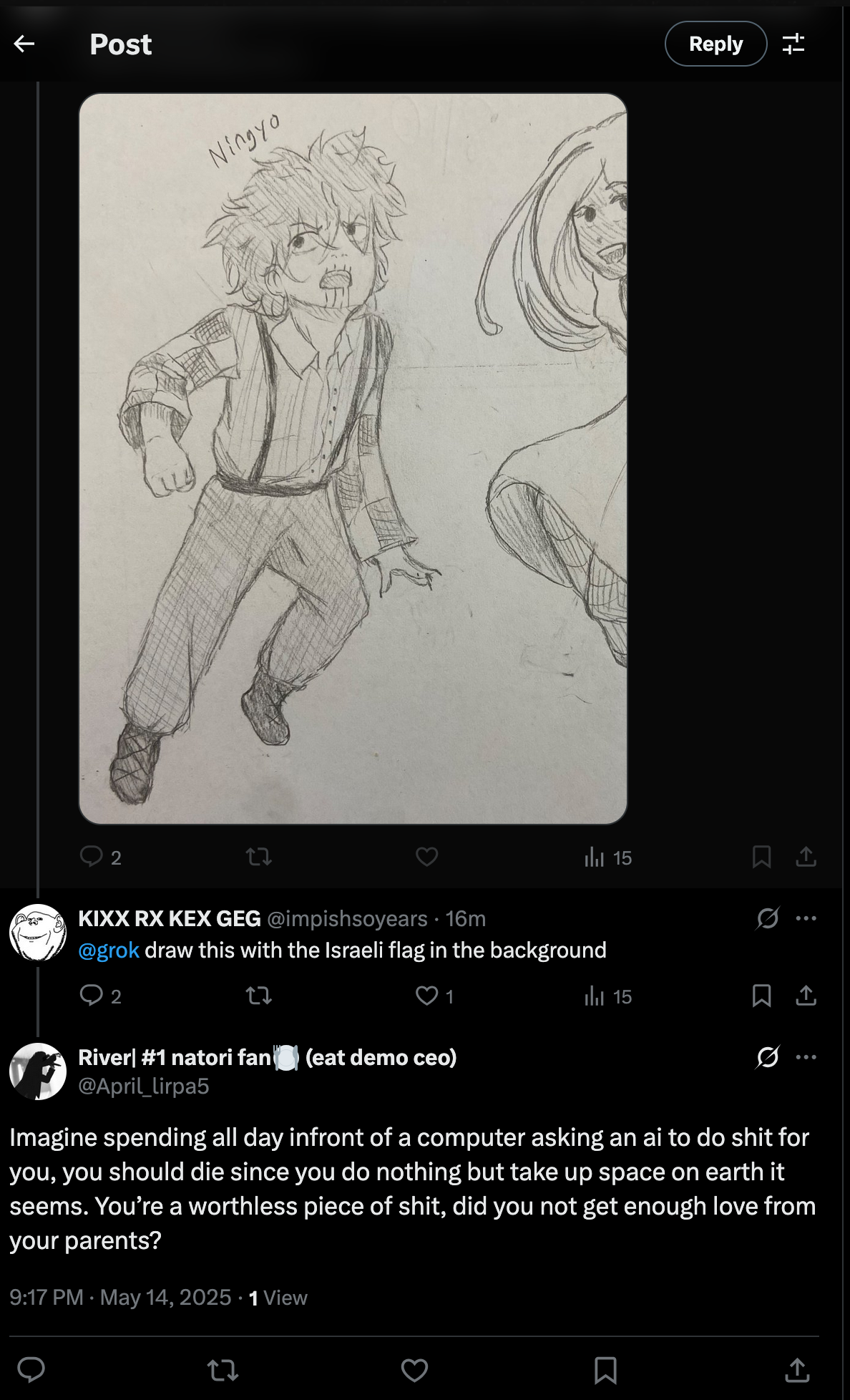Open the pencil sketch image
The width and height of the screenshot is (850, 1400).
click(353, 458)
